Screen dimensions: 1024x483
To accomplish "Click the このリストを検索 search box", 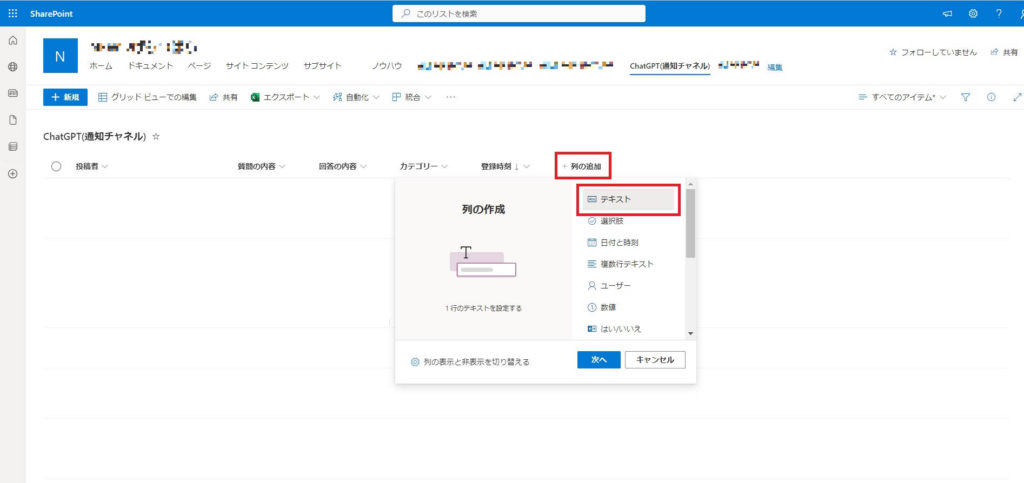I will click(x=518, y=13).
